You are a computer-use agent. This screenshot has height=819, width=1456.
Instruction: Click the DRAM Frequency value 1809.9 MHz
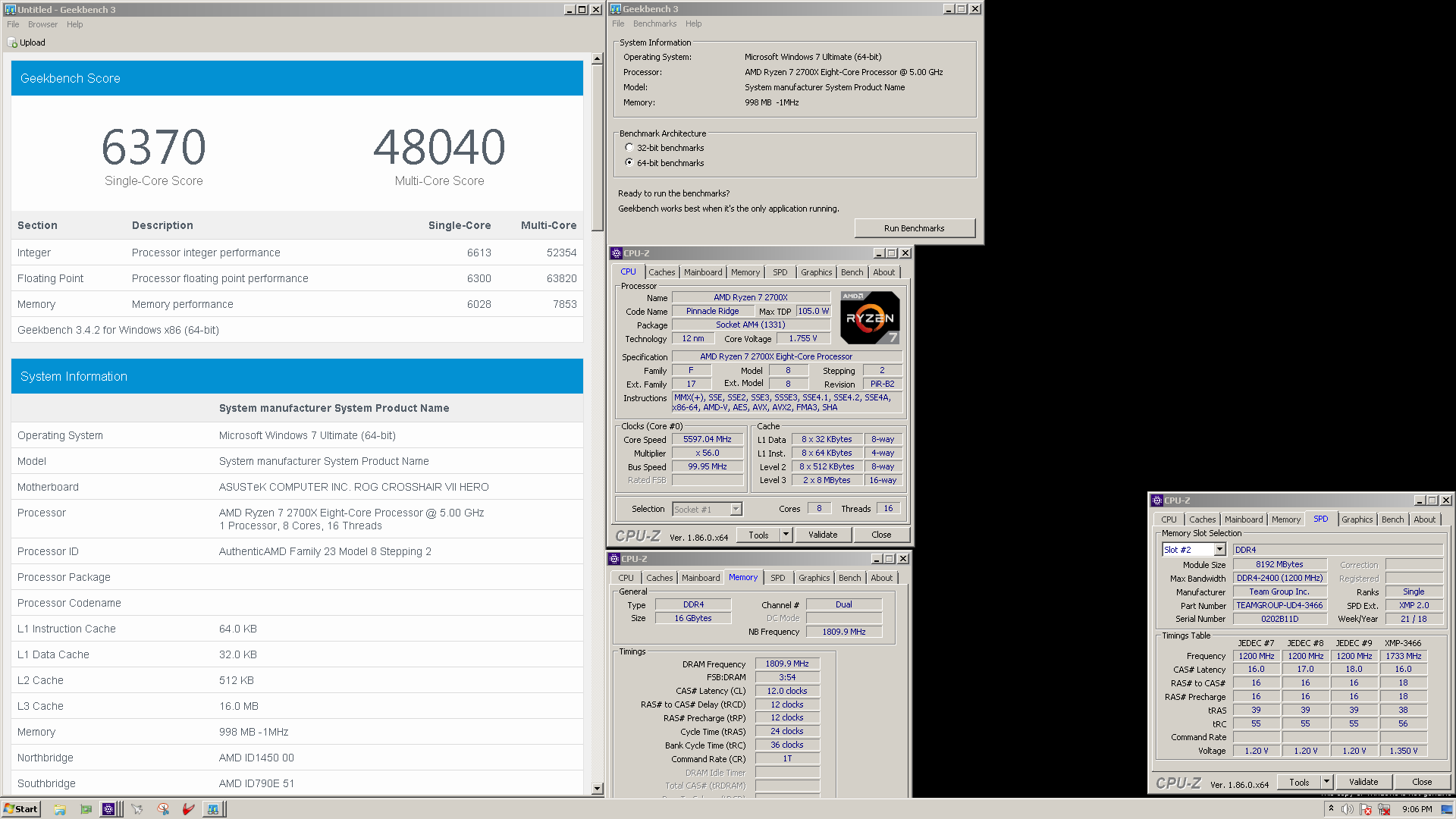pos(787,664)
